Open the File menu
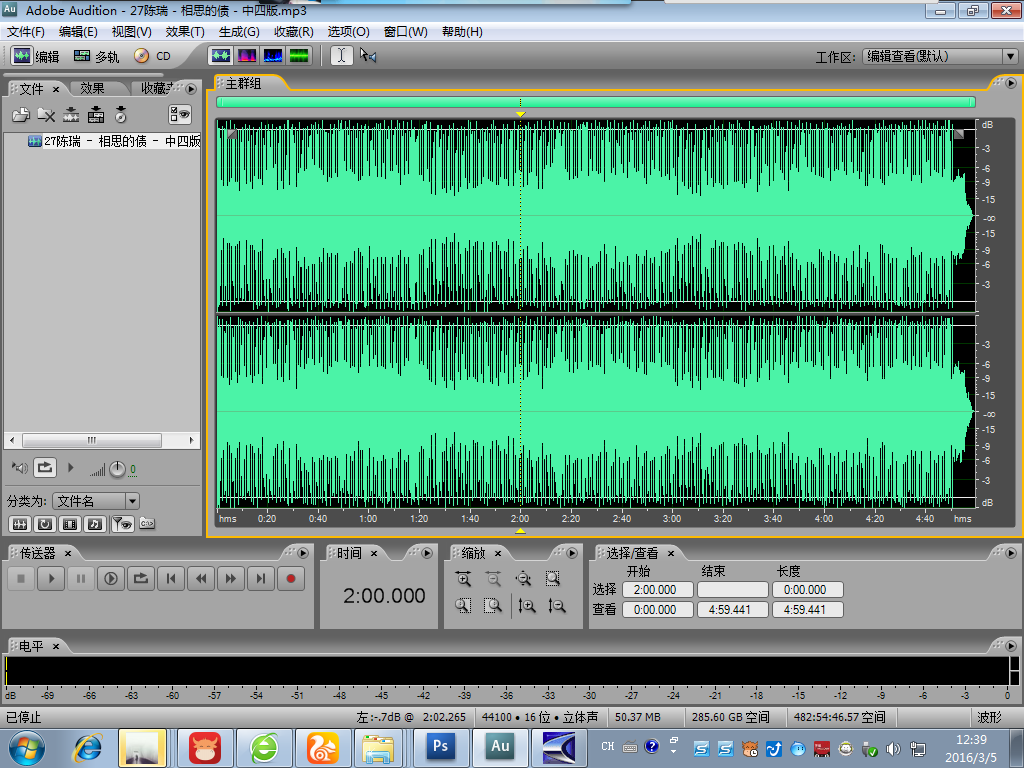 pos(25,32)
